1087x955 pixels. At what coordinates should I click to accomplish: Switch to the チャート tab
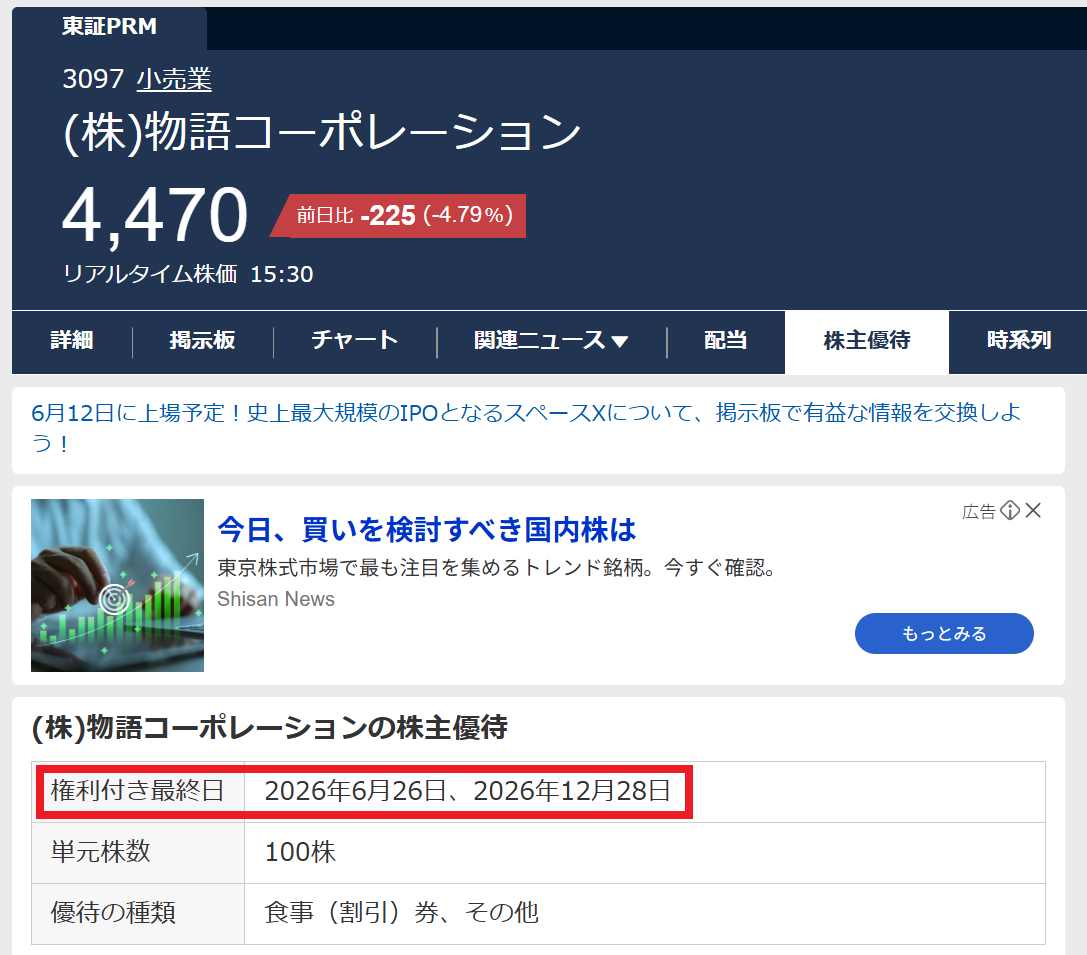click(x=354, y=341)
